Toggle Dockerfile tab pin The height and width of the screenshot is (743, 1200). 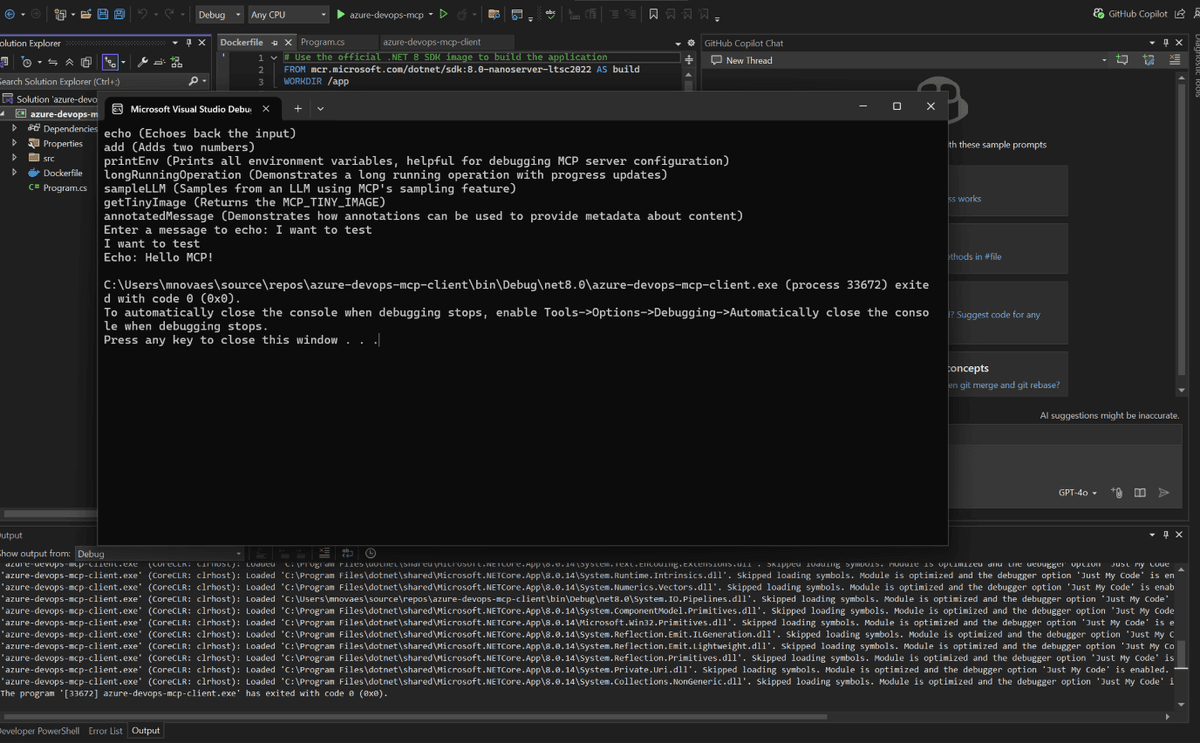pyautogui.click(x=274, y=43)
